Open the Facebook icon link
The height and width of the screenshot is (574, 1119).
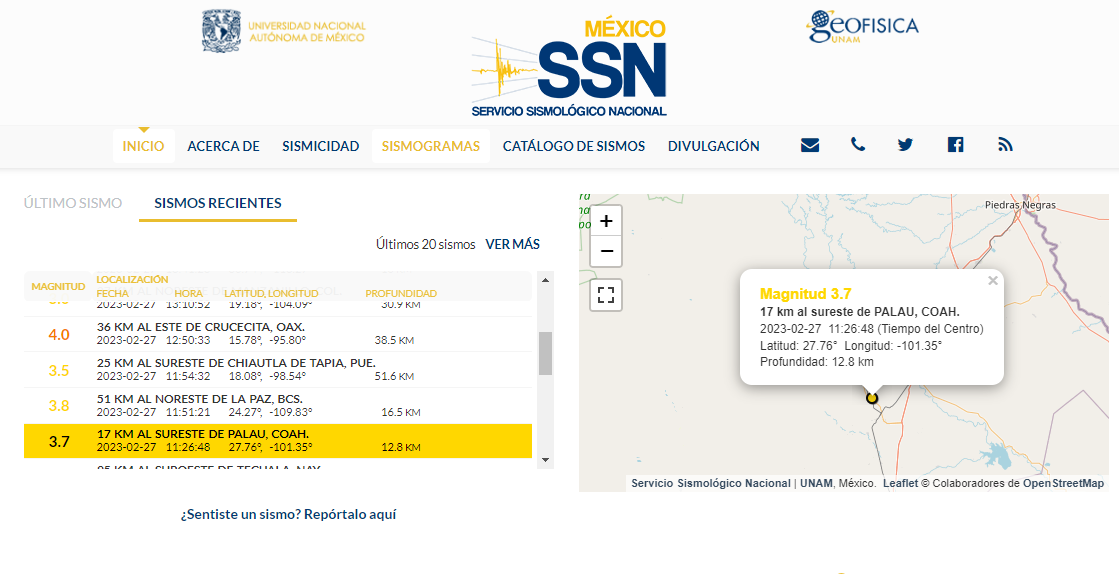pos(955,145)
